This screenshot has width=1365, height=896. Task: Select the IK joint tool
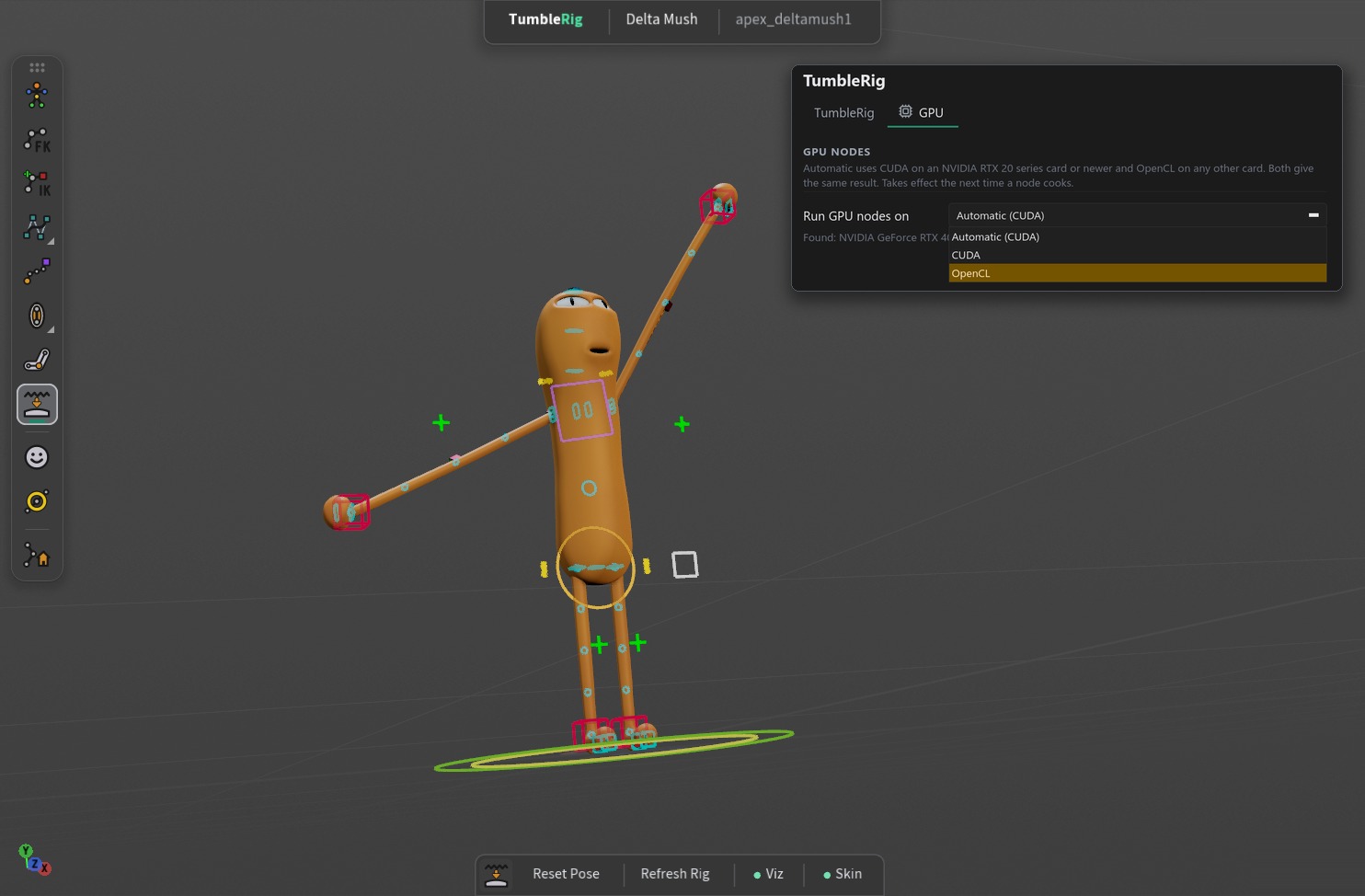(x=37, y=184)
